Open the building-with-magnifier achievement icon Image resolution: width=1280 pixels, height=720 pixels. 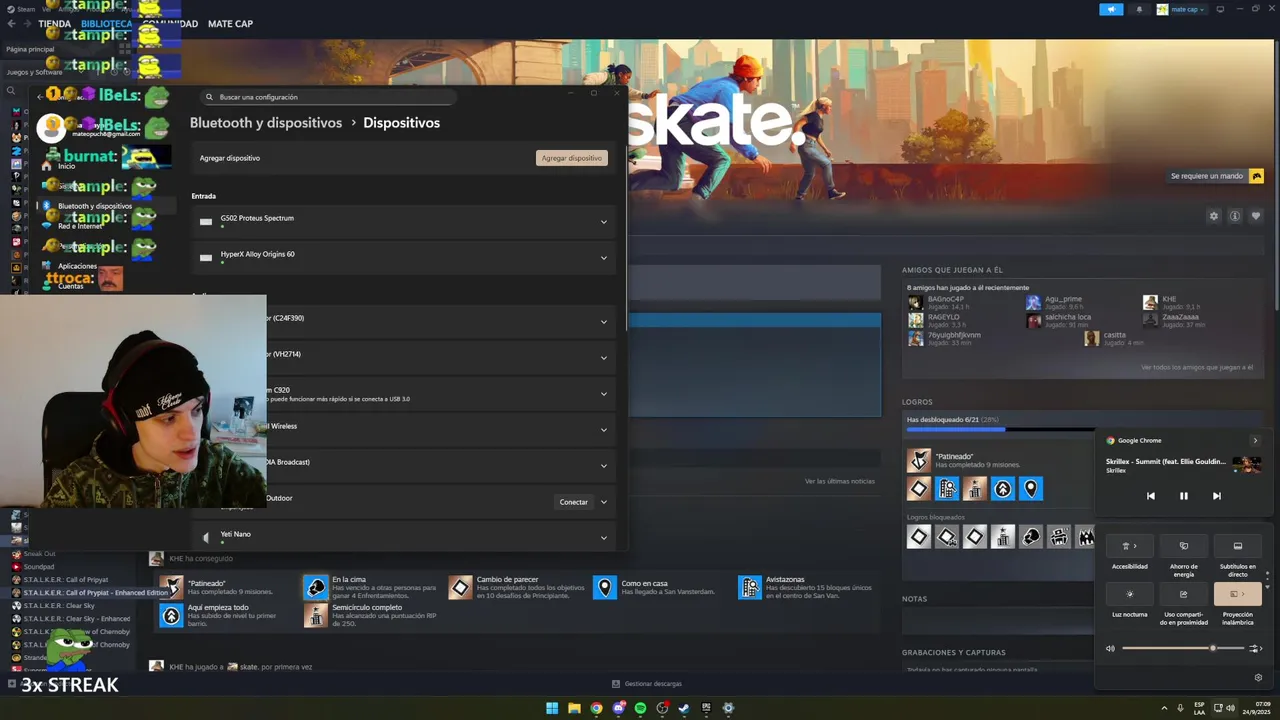[x=947, y=488]
